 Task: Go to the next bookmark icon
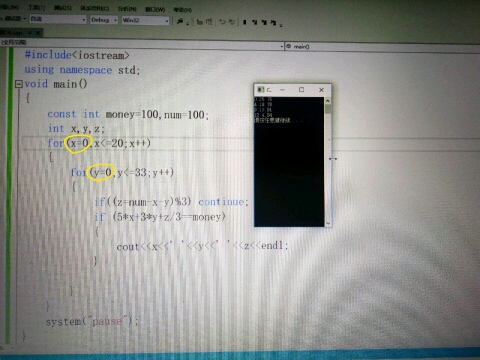point(264,23)
